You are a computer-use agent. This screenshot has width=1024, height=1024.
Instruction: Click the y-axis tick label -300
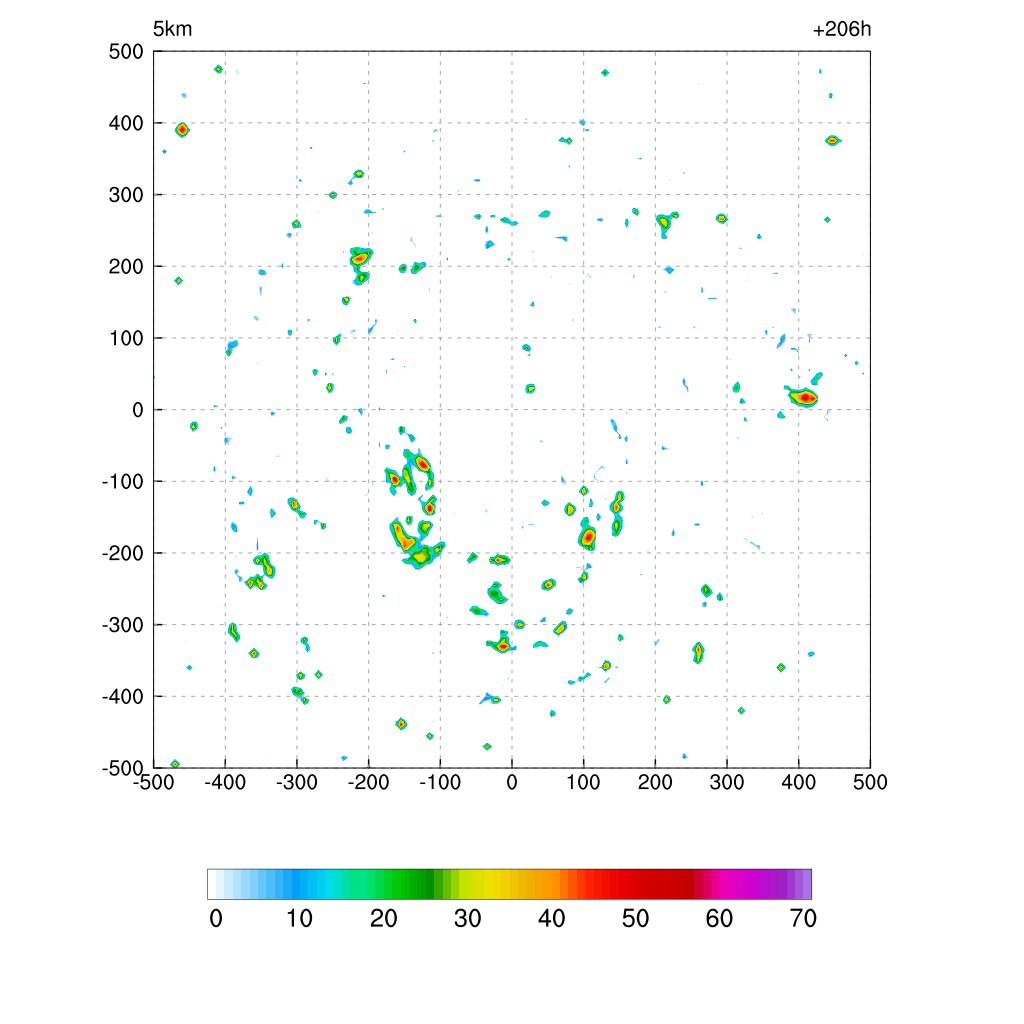point(122,625)
